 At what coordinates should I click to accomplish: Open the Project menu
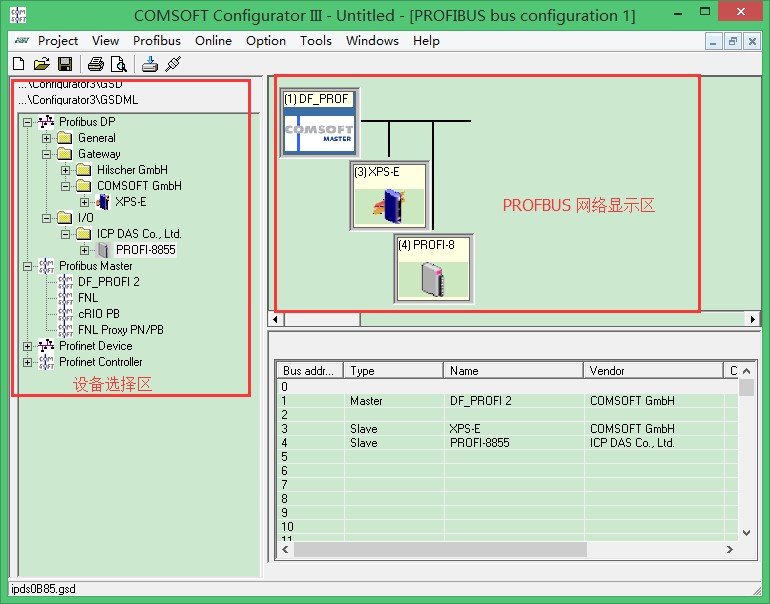(x=58, y=41)
